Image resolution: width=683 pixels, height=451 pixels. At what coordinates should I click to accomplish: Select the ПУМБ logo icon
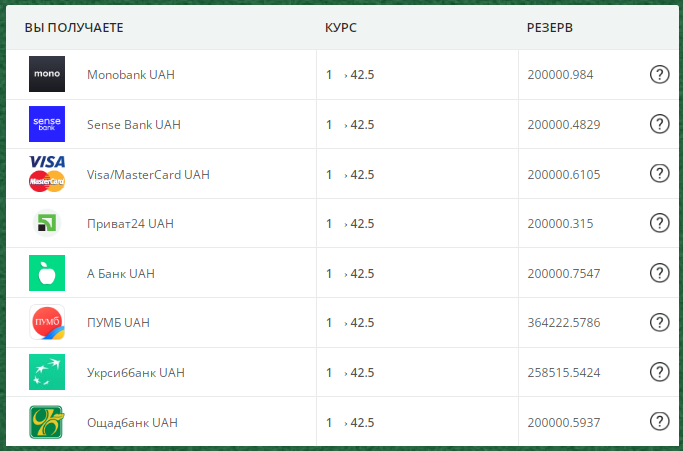tap(47, 322)
